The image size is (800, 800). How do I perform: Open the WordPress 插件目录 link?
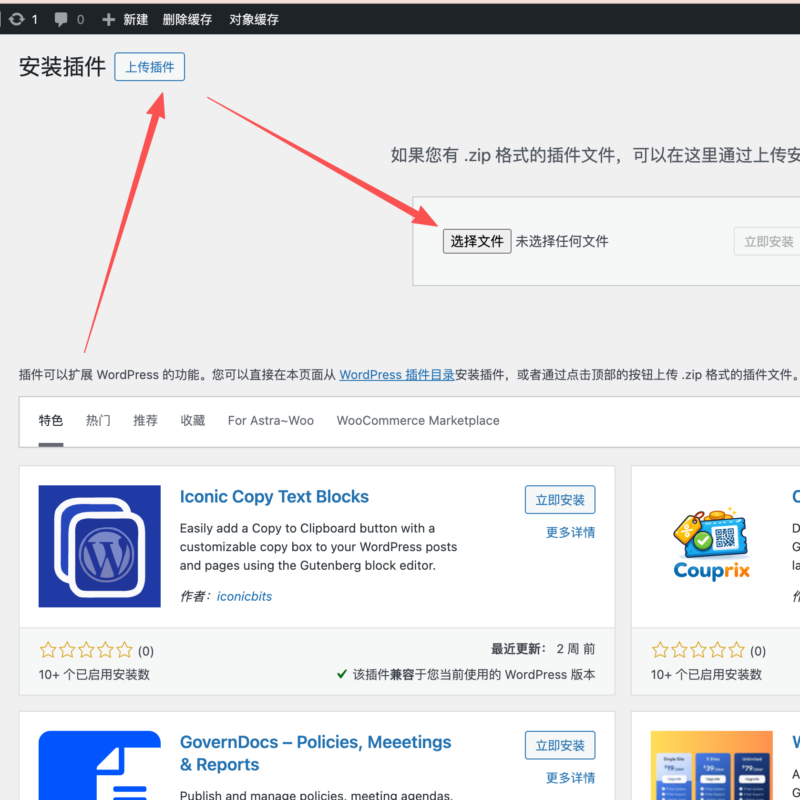pyautogui.click(x=397, y=375)
